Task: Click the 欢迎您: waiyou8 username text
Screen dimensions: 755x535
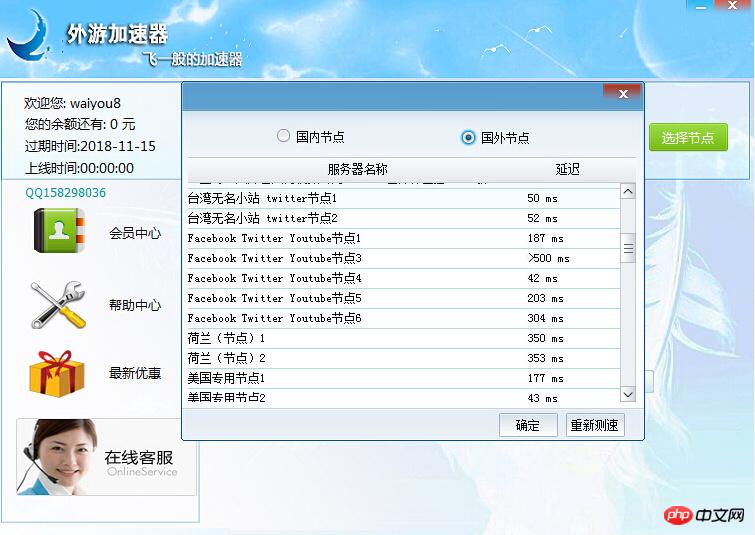Action: 72,104
